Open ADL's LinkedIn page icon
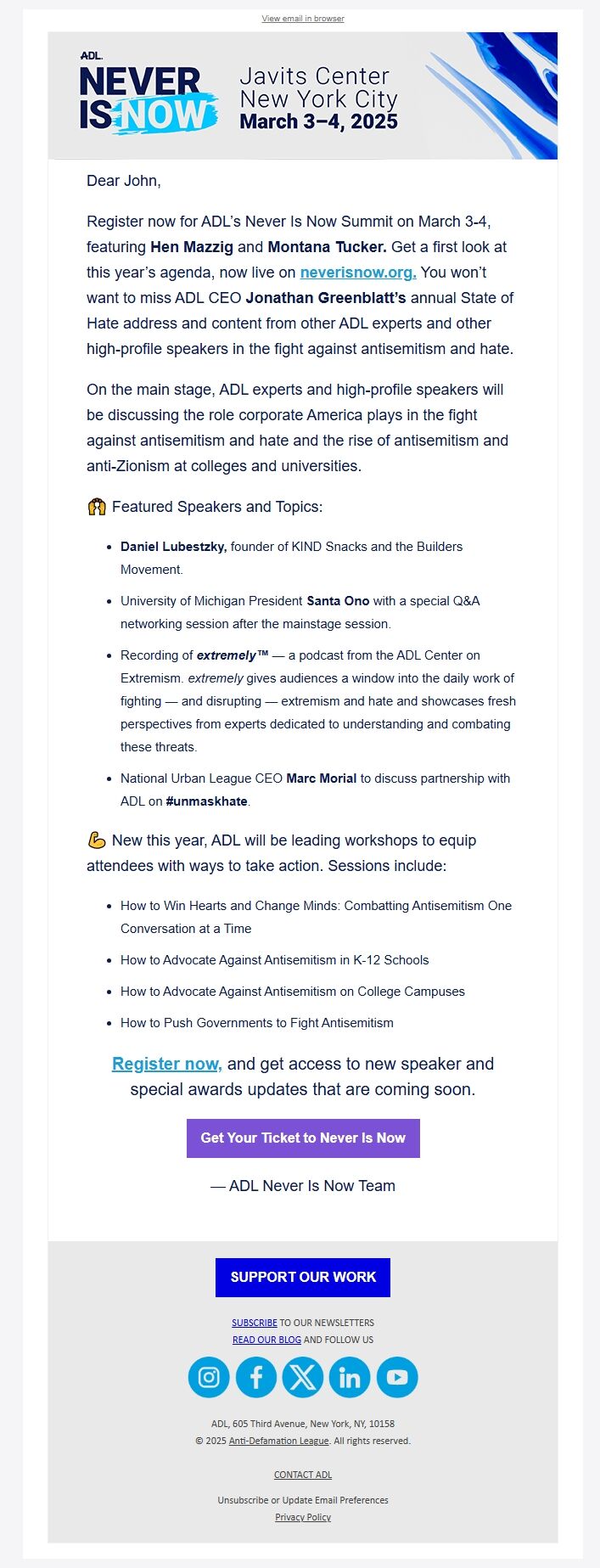This screenshot has width=600, height=1568. pos(350,1376)
